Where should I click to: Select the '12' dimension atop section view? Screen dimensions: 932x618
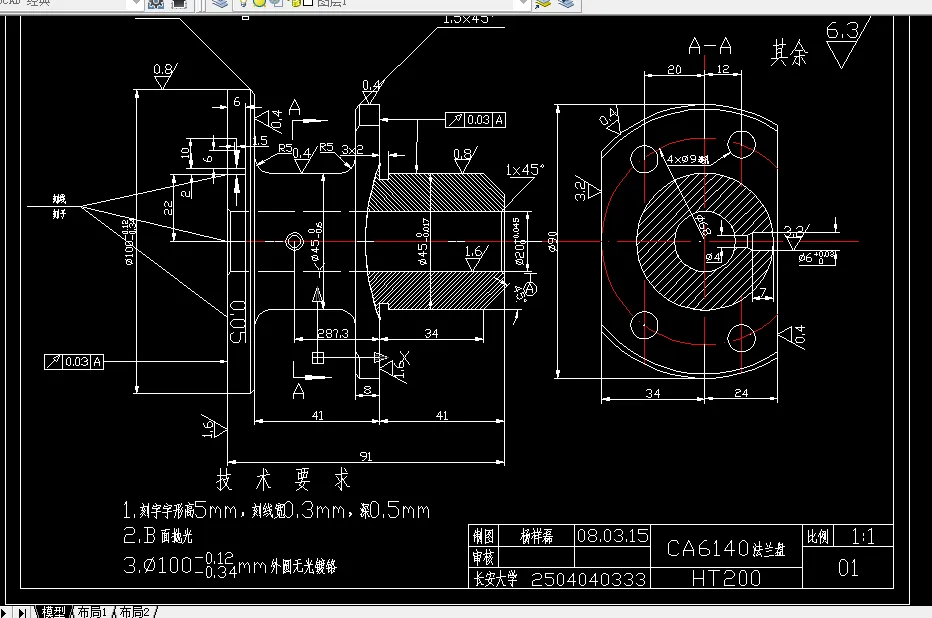click(x=723, y=69)
